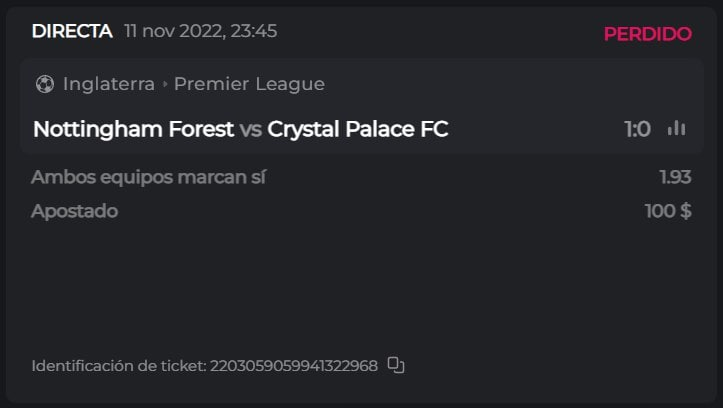Open the Premier League competition link

click(x=249, y=84)
